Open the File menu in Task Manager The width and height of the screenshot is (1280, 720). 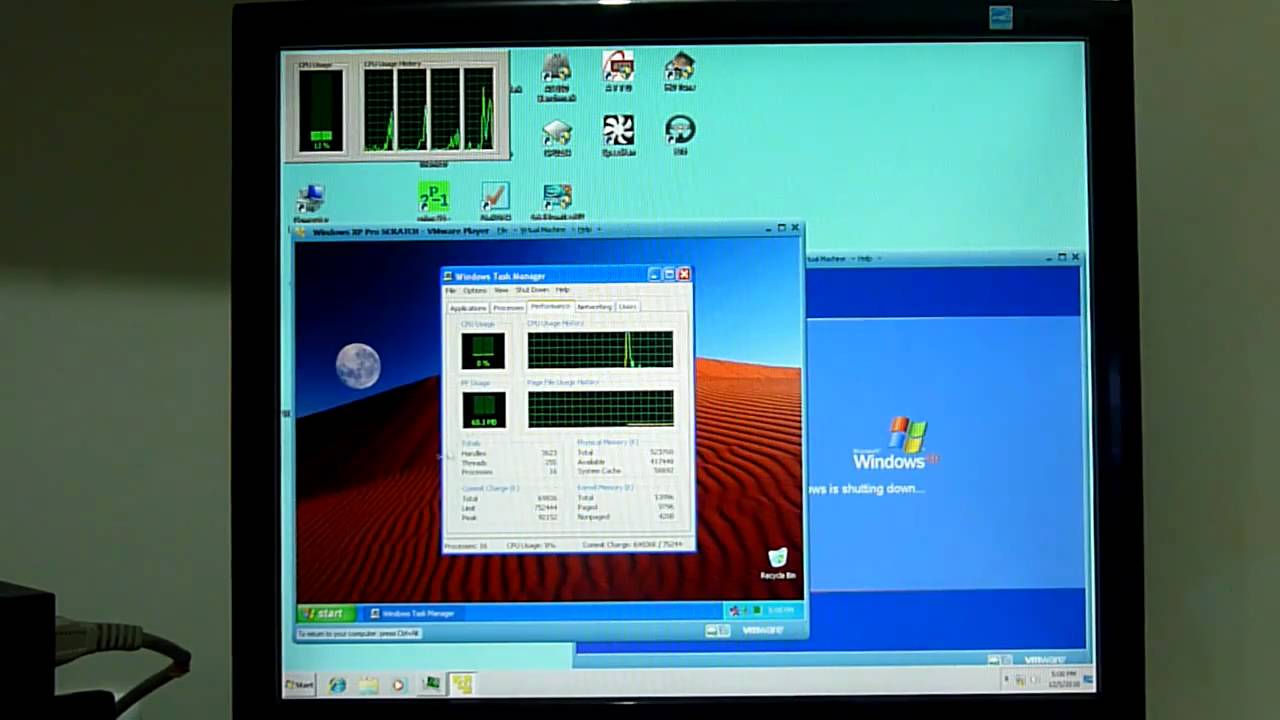(x=451, y=290)
